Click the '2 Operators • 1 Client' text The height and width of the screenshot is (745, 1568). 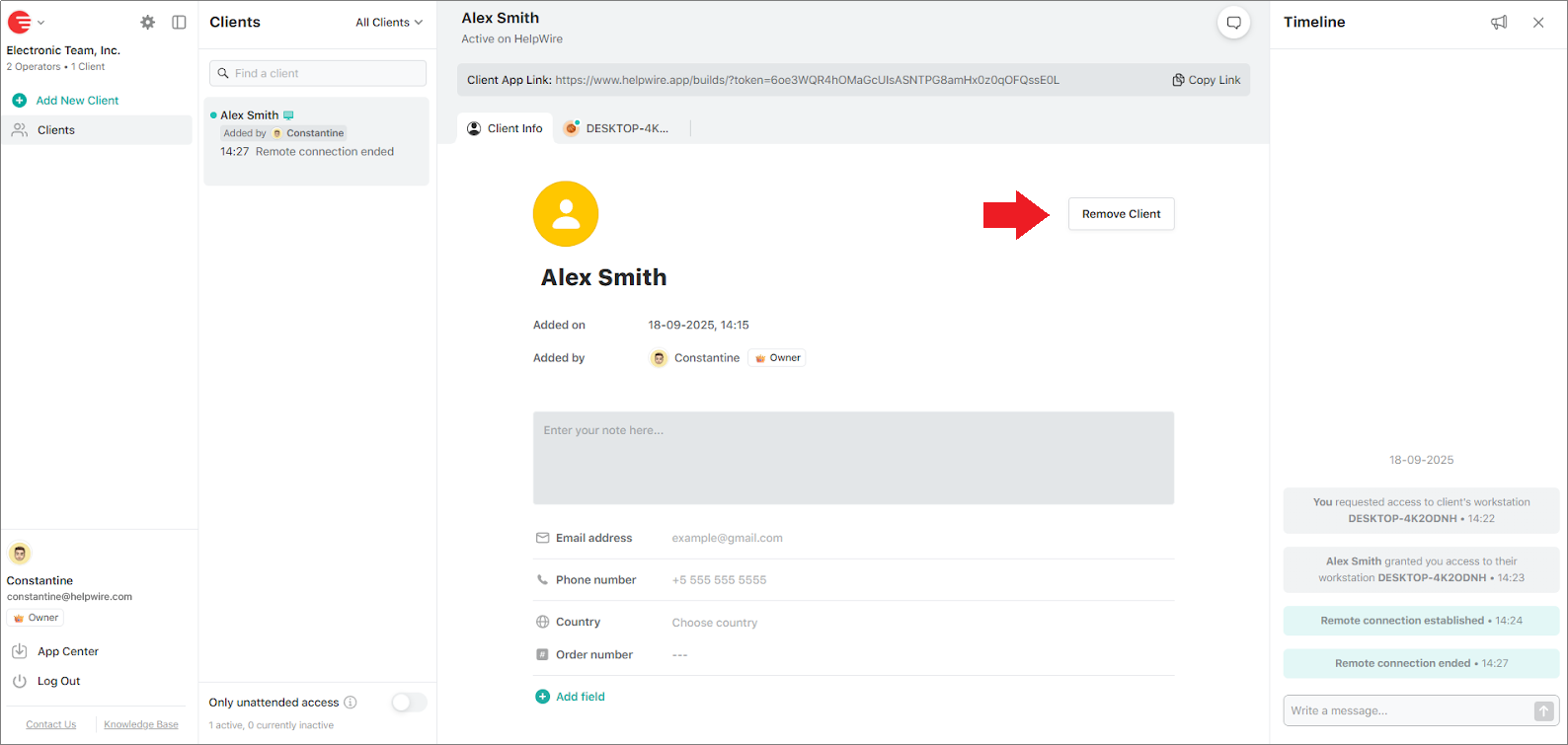[55, 67]
